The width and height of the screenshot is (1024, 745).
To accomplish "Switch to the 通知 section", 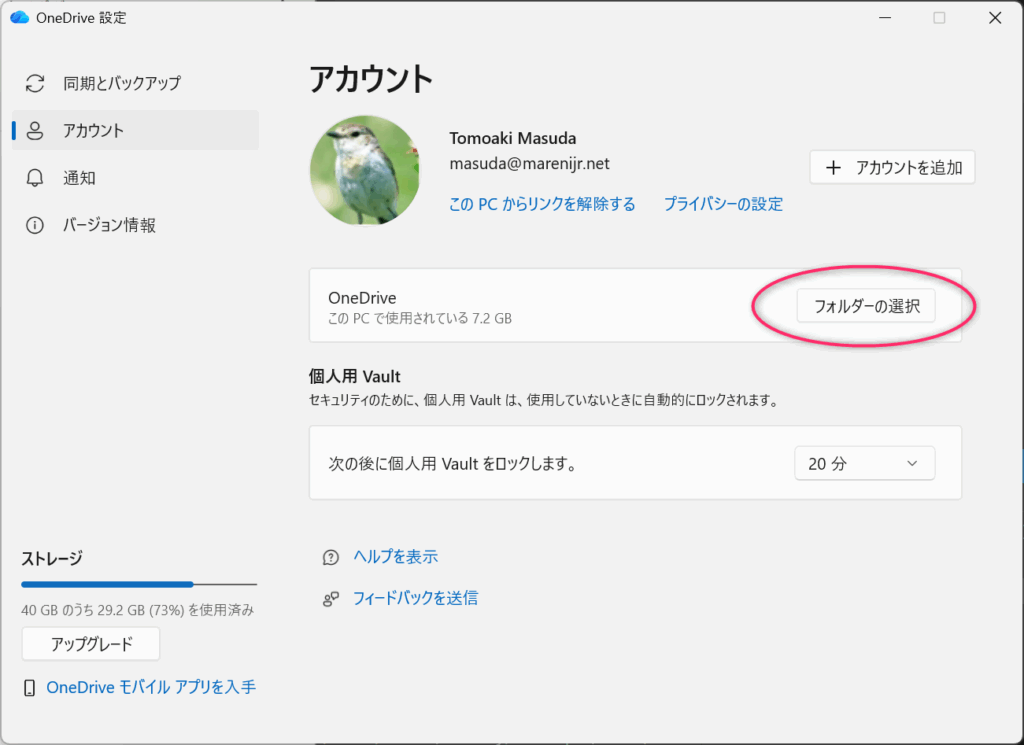I will tap(79, 178).
